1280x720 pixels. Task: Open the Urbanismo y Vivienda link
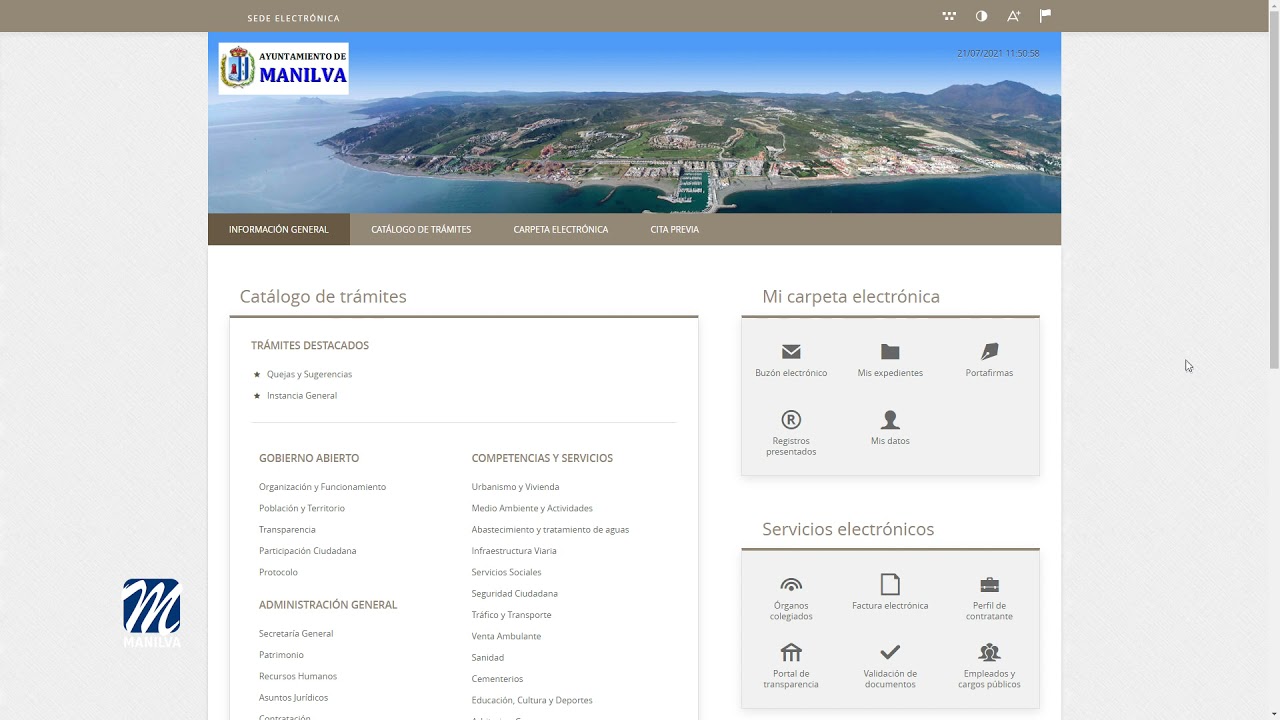tap(515, 487)
